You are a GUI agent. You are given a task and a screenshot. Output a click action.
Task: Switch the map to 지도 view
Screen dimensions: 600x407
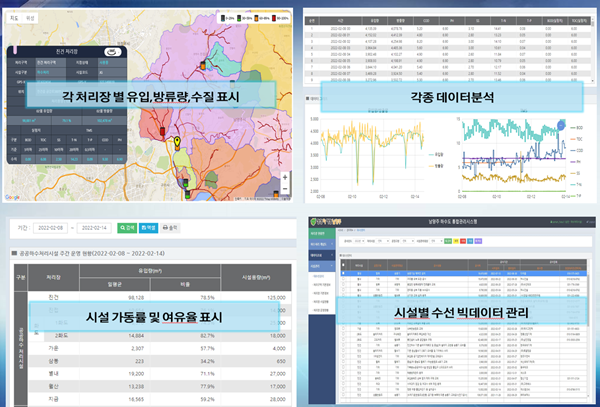tap(14, 18)
